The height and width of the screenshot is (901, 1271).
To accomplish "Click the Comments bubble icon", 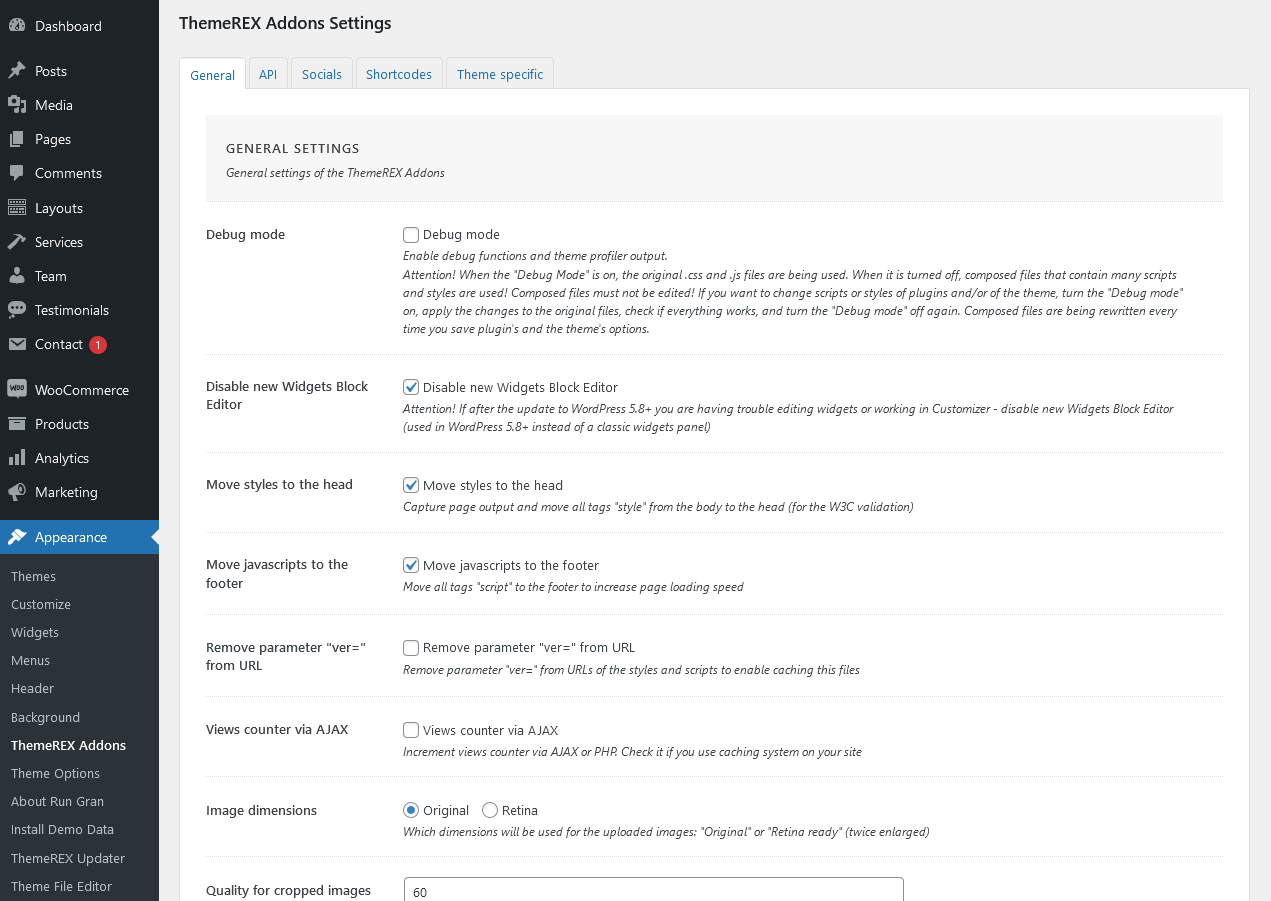I will pos(17,173).
